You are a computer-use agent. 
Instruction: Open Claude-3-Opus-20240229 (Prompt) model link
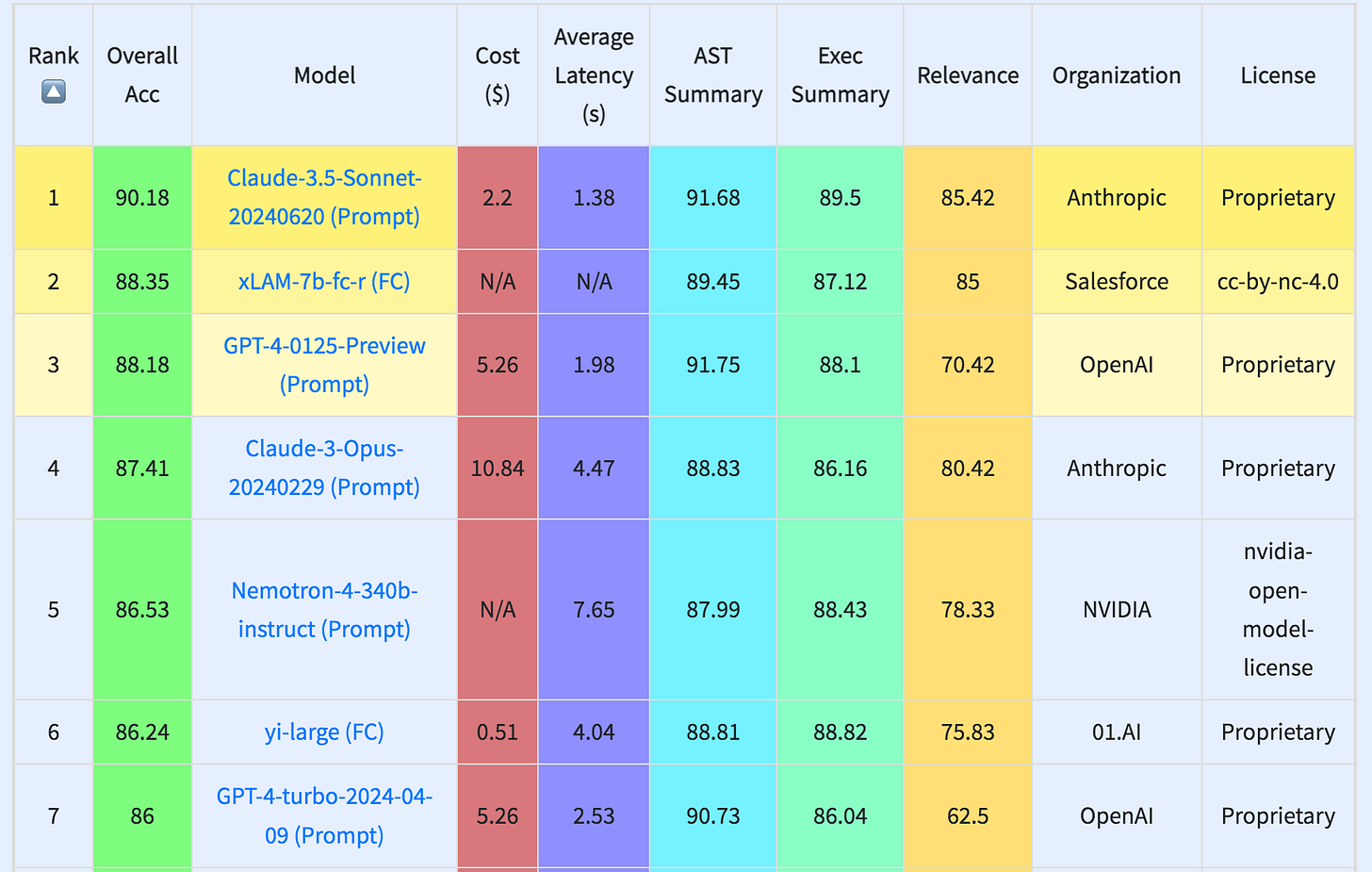click(324, 468)
